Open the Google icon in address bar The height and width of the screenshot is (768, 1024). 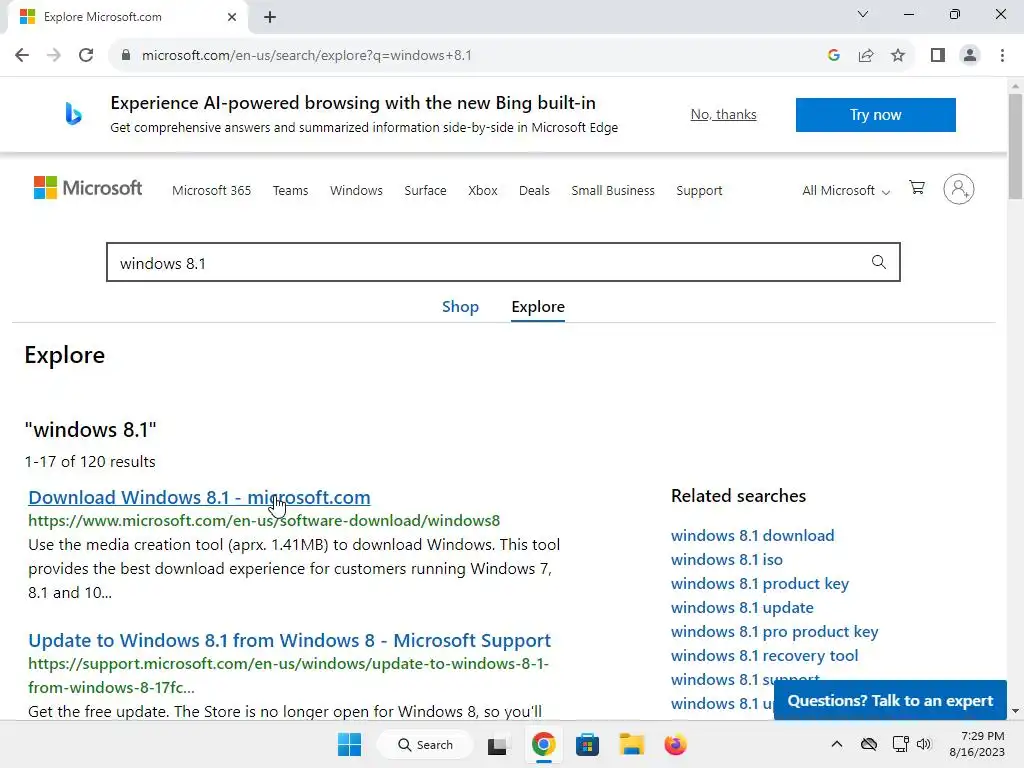(833, 56)
